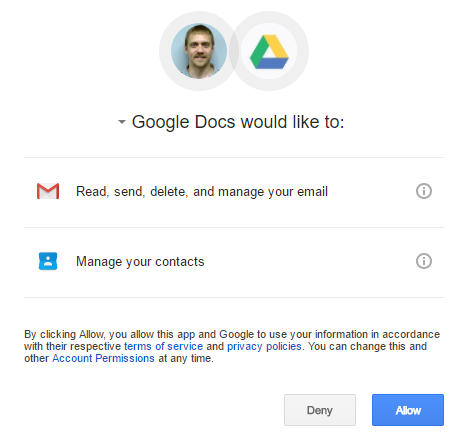
Task: Open the 'Account Permissions' link
Action: point(103,358)
